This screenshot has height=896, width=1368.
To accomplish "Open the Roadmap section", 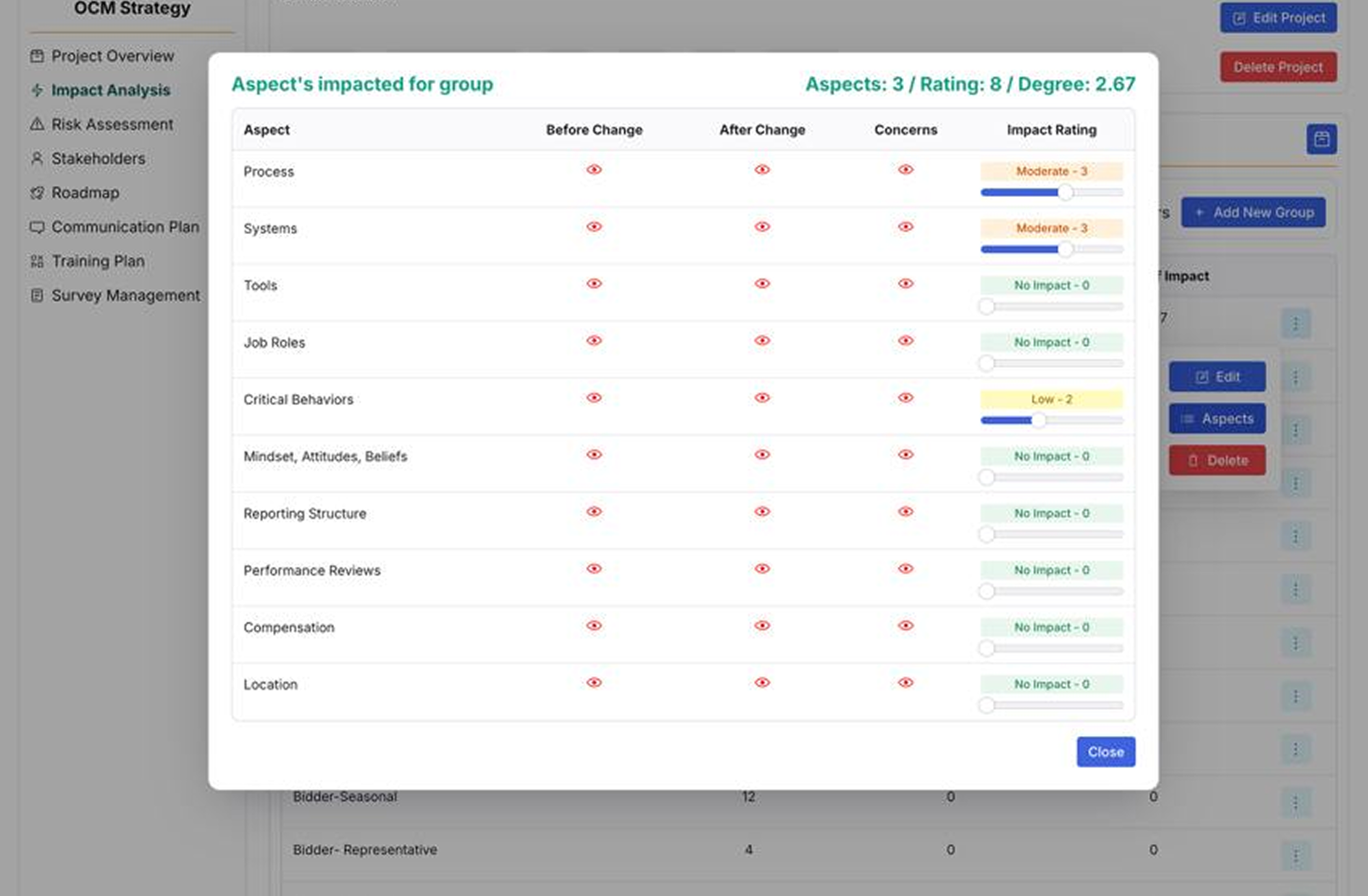I will (x=75, y=193).
